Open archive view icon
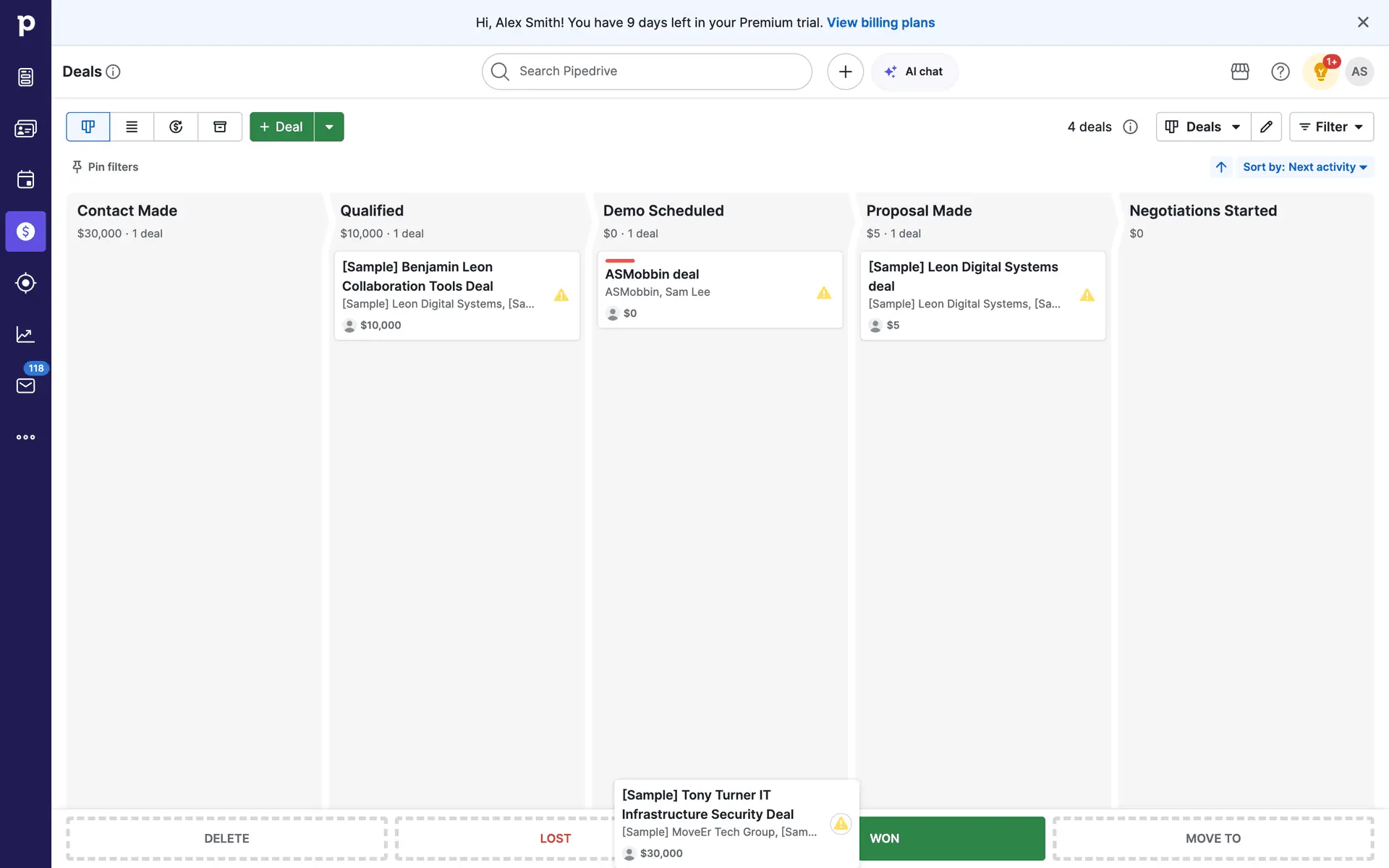The image size is (1389, 868). [220, 127]
